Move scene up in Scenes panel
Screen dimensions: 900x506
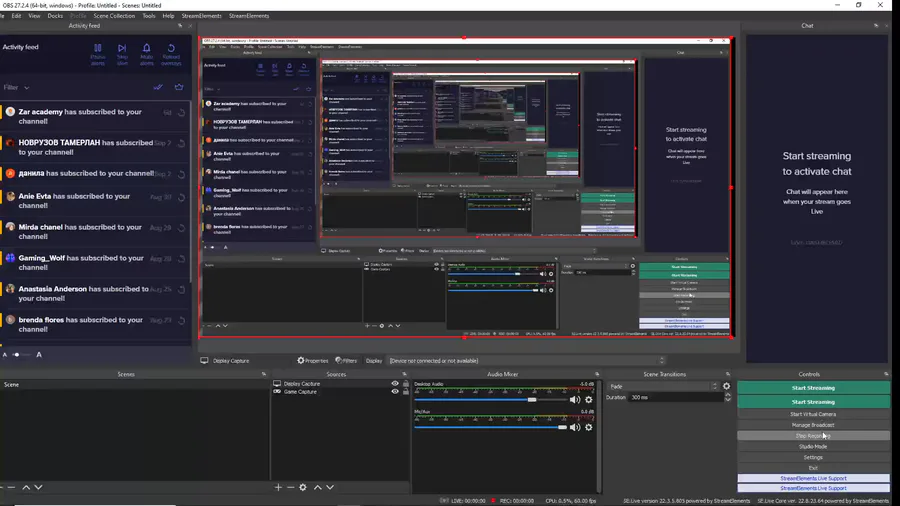[x=26, y=487]
